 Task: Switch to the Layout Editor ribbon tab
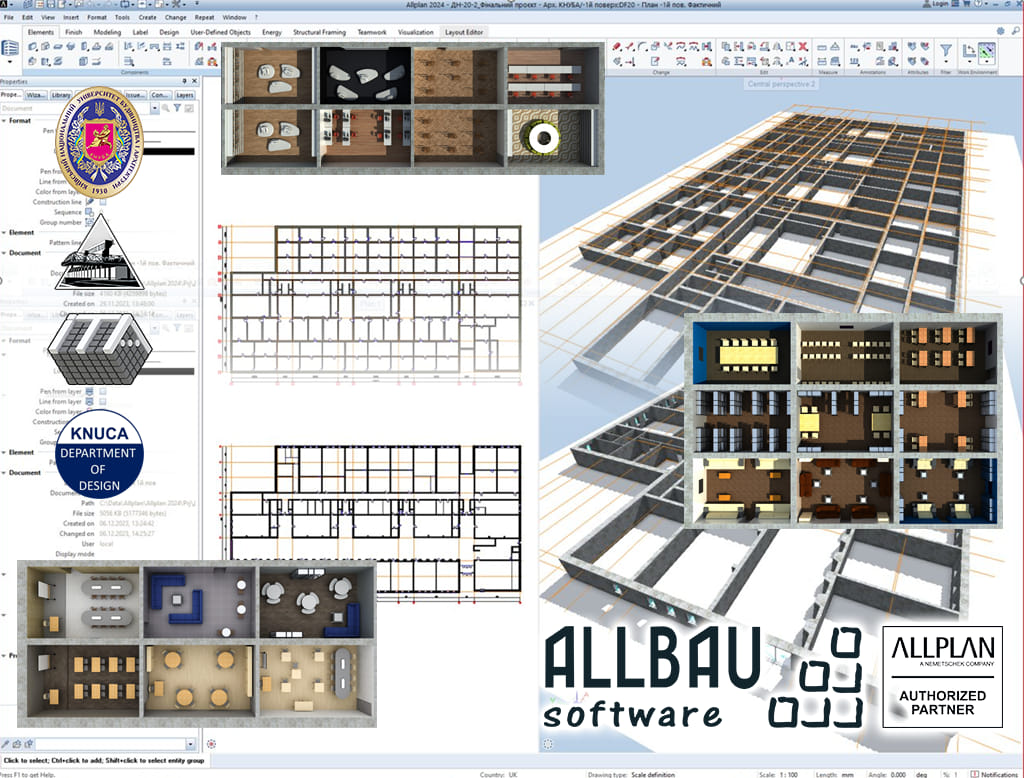(x=464, y=32)
